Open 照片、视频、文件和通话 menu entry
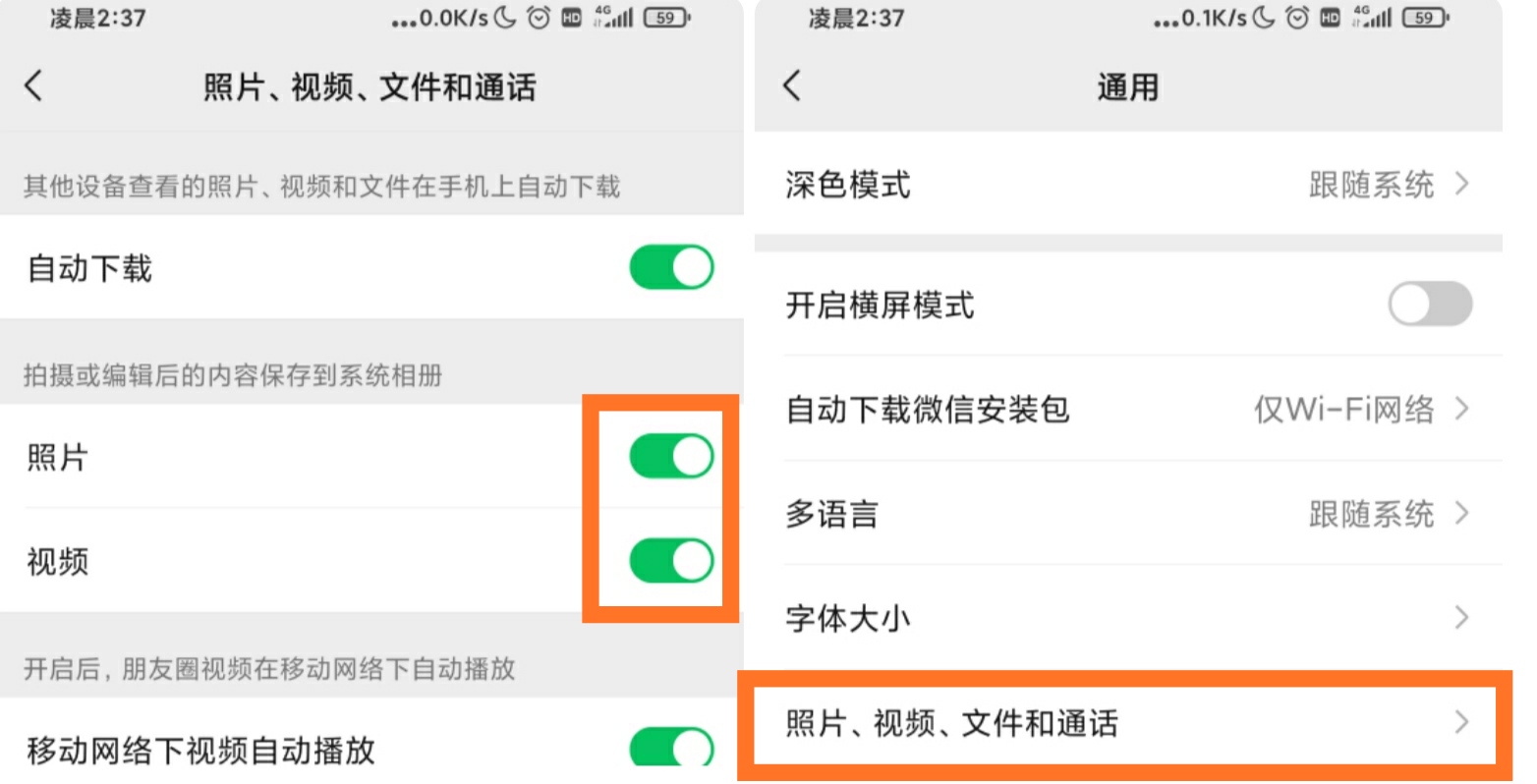 1128,723
